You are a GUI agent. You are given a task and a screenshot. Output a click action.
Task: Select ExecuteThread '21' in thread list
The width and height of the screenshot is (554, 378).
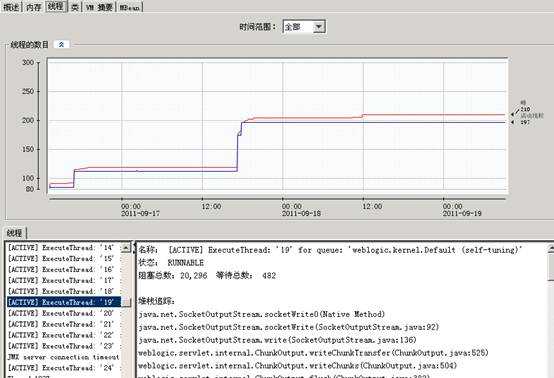[x=64, y=324]
